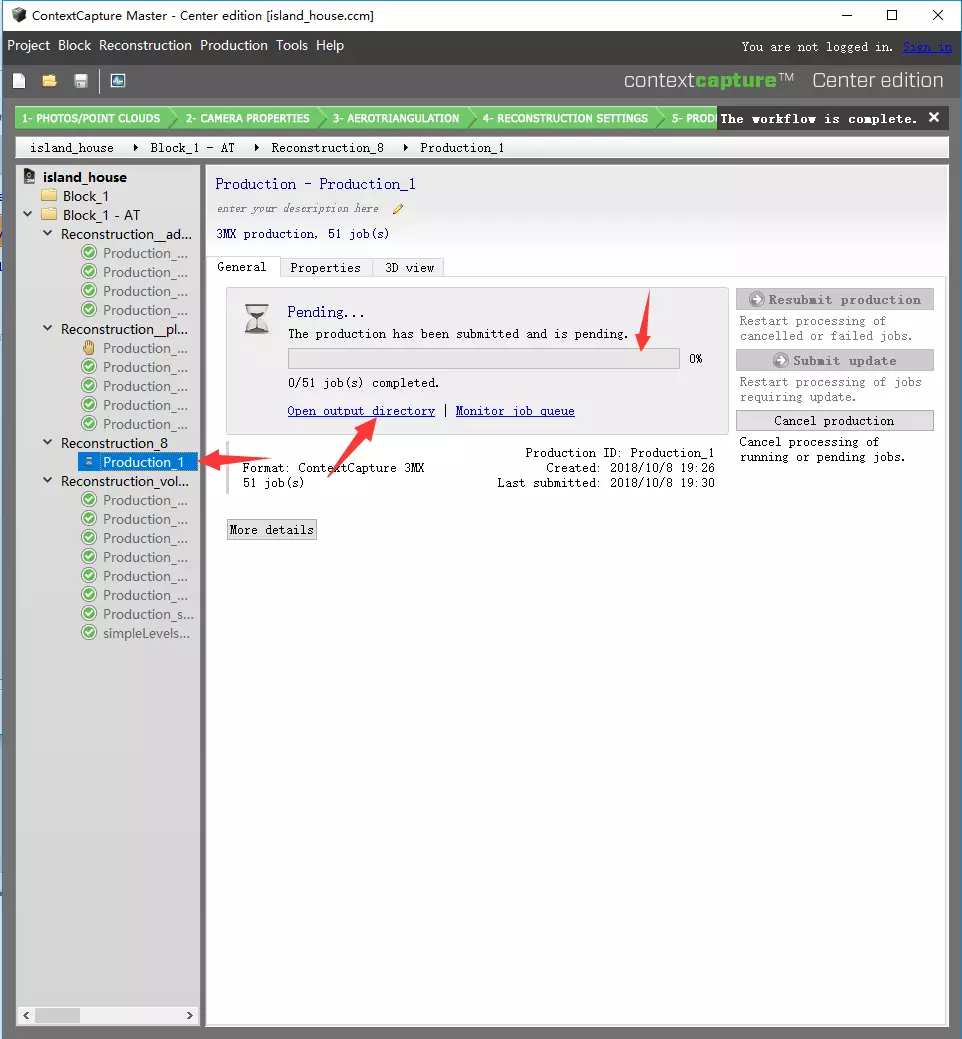Click the Open project folder icon
Viewport: 962px width, 1039px height.
tap(50, 81)
